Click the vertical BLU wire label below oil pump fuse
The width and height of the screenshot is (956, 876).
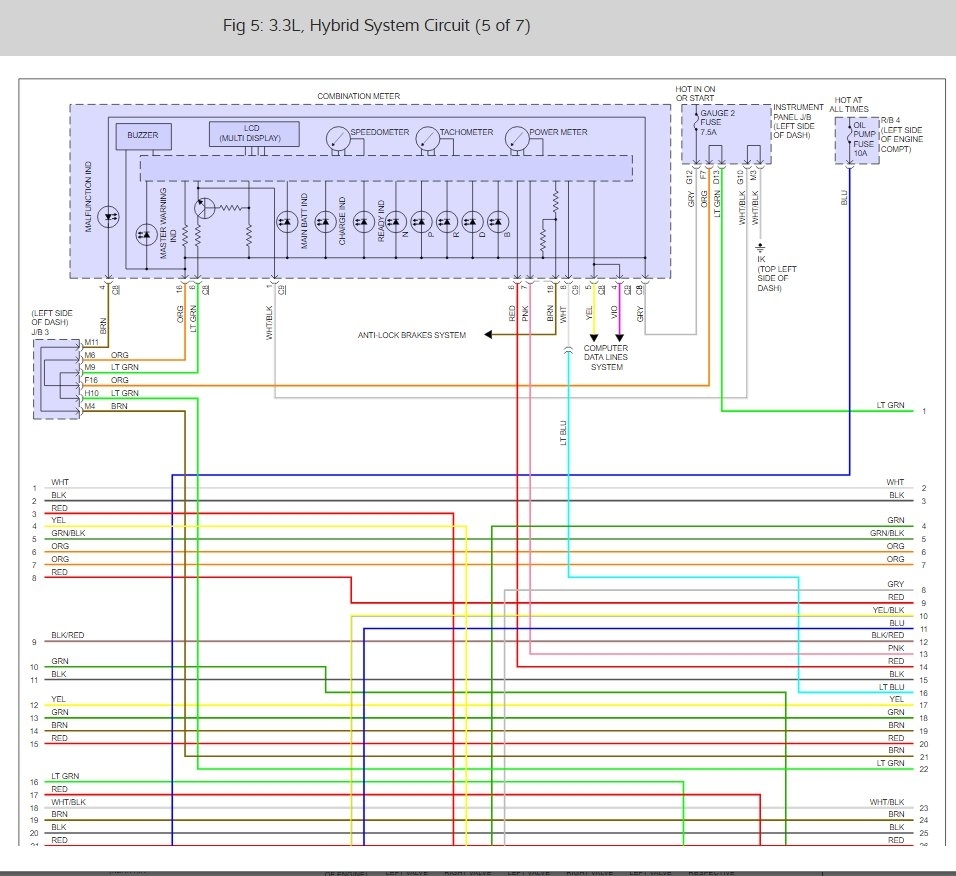tap(844, 198)
